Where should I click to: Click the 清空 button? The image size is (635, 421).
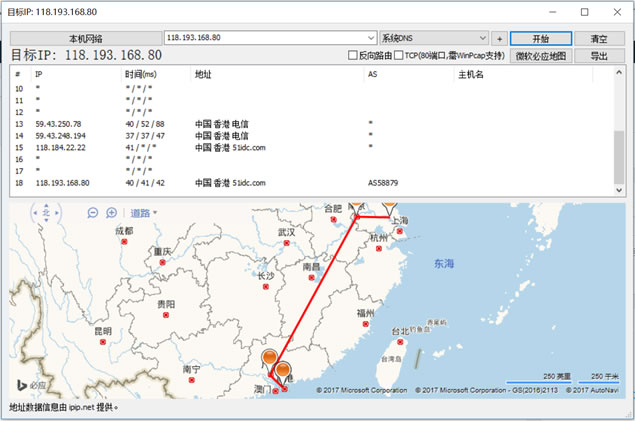(x=599, y=38)
